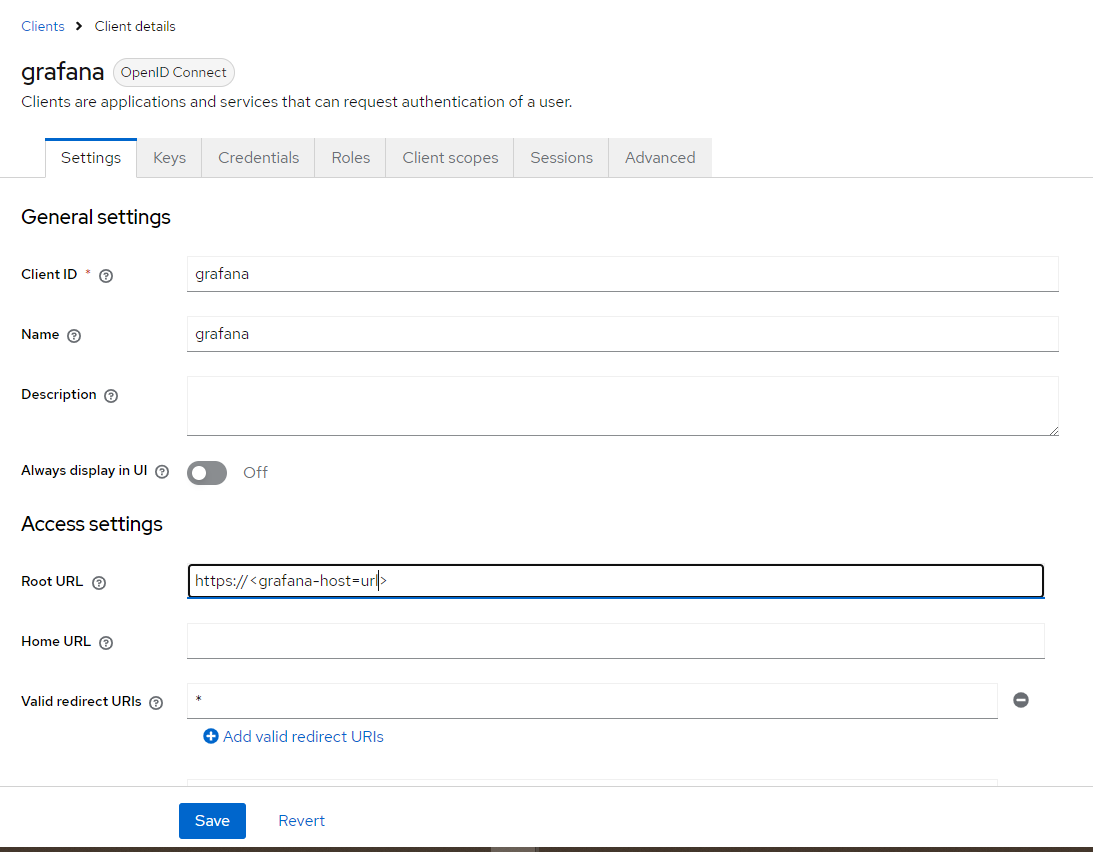Click the help icon beside Name label
This screenshot has height=852, width=1093.
pyautogui.click(x=74, y=336)
